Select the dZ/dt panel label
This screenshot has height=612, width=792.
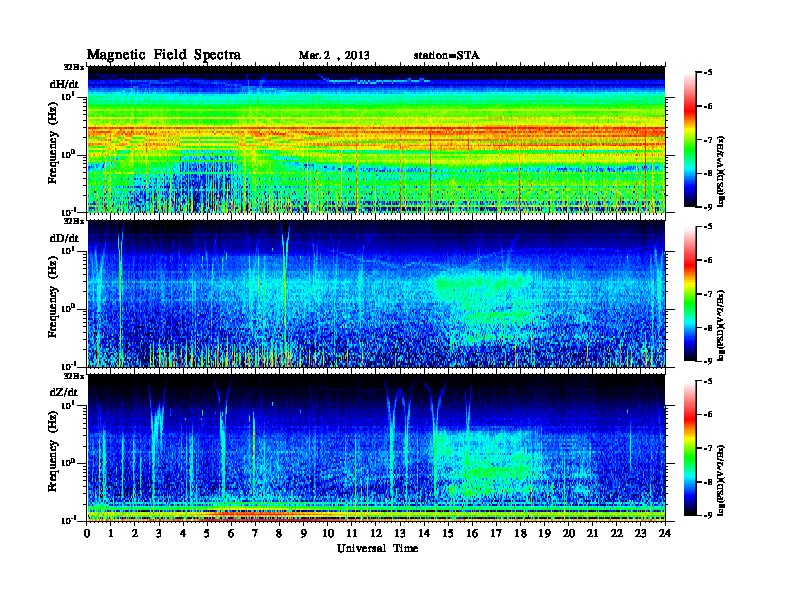[64, 392]
